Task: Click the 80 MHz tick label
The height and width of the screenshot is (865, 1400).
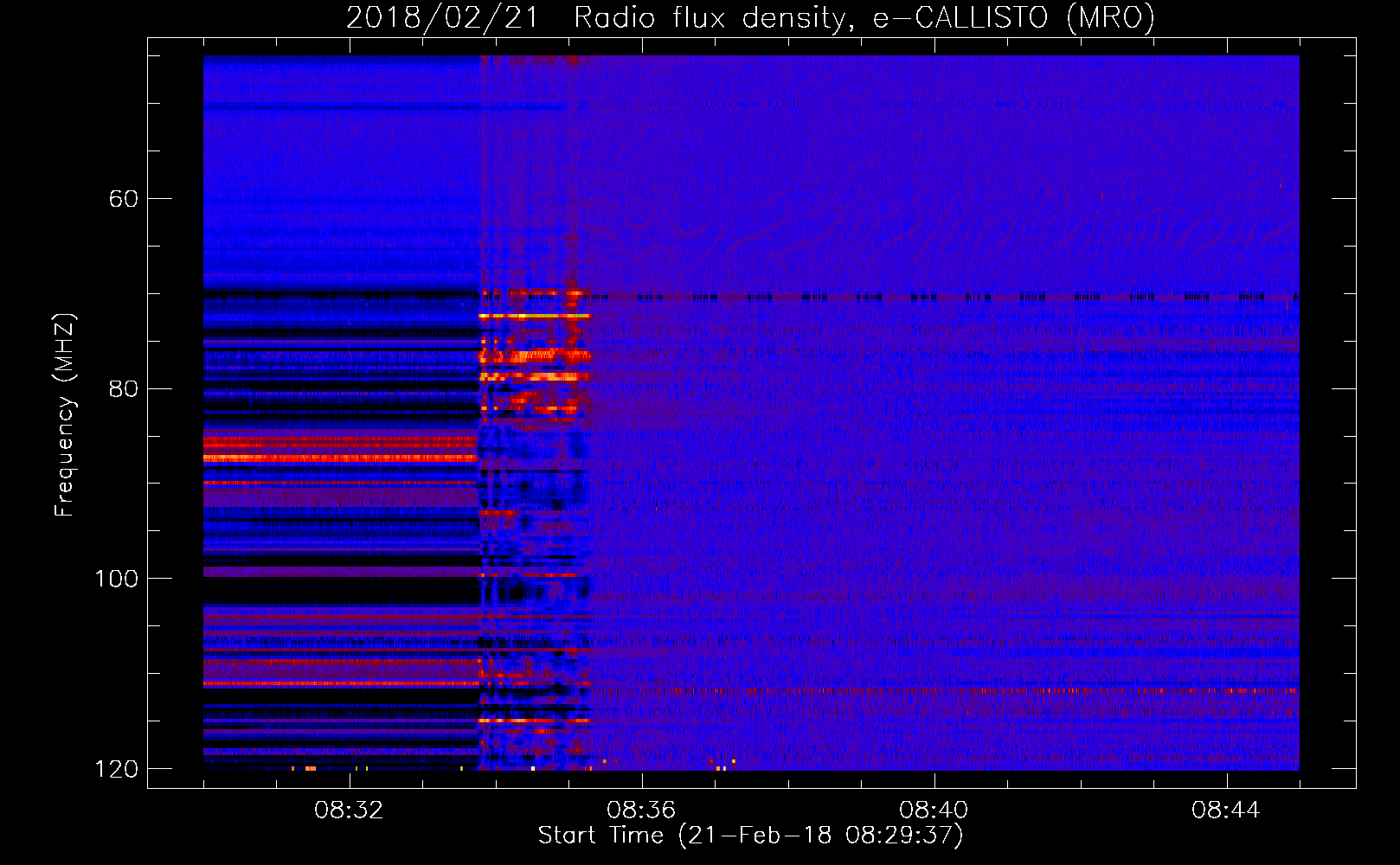Action: point(123,388)
